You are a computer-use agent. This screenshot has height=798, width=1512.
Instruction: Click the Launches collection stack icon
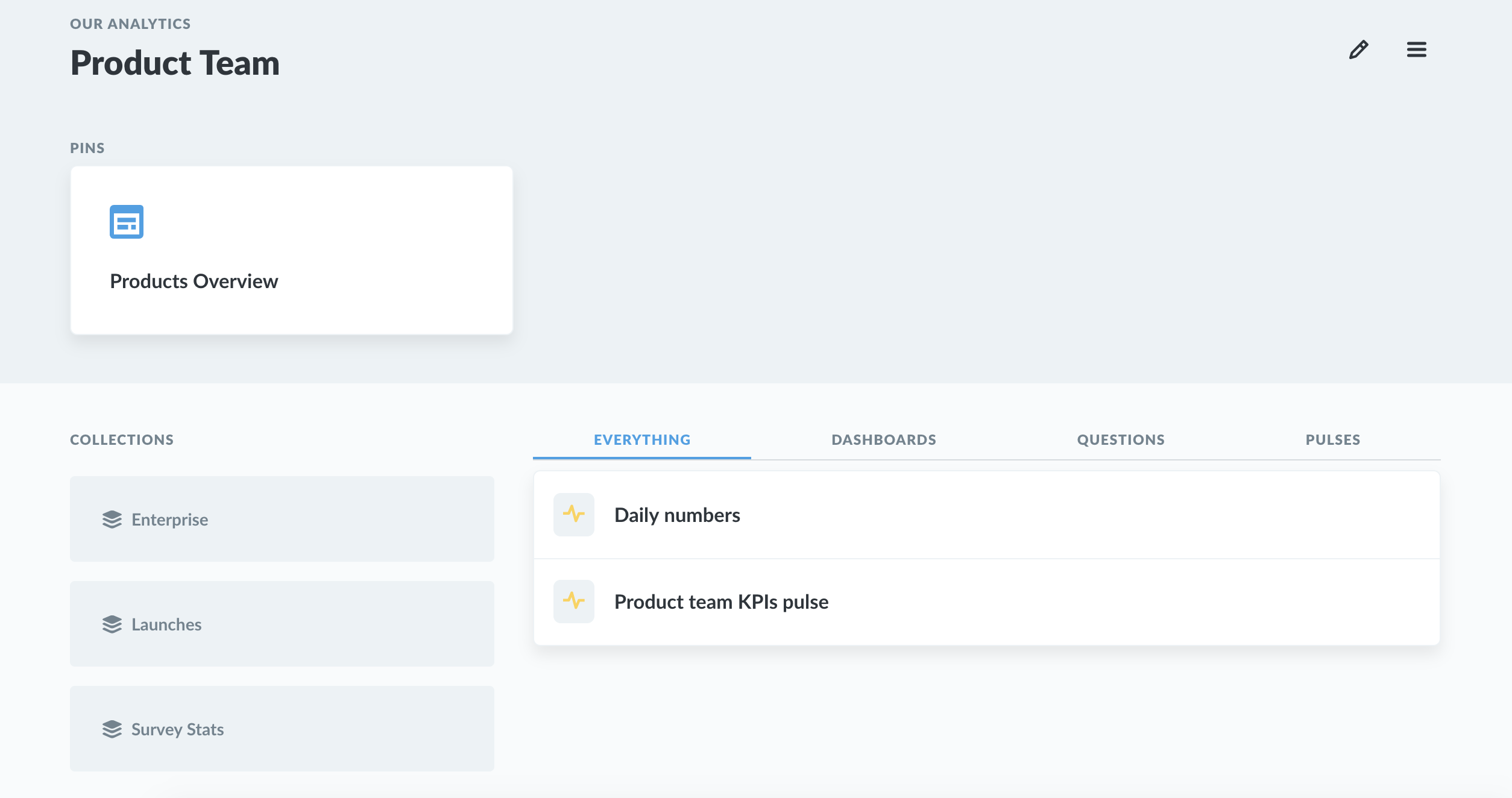(x=112, y=624)
